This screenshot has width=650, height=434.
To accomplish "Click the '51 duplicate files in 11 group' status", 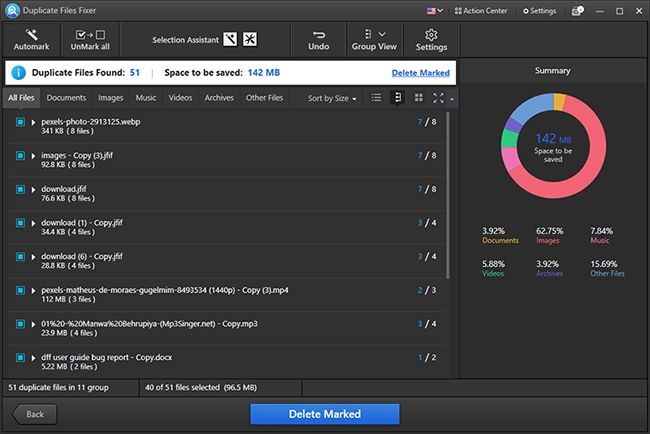I will [x=58, y=388].
